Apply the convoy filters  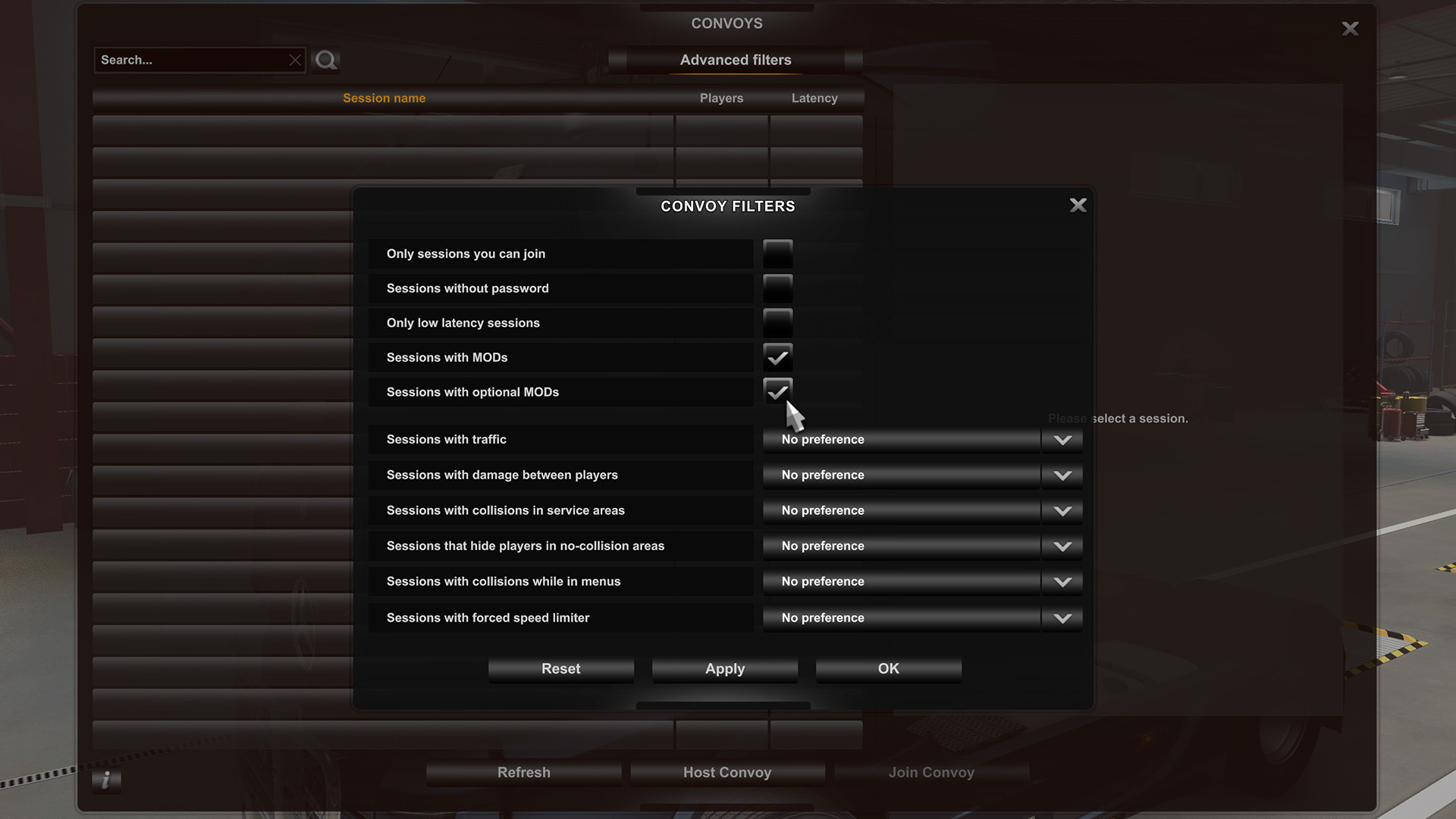point(725,669)
